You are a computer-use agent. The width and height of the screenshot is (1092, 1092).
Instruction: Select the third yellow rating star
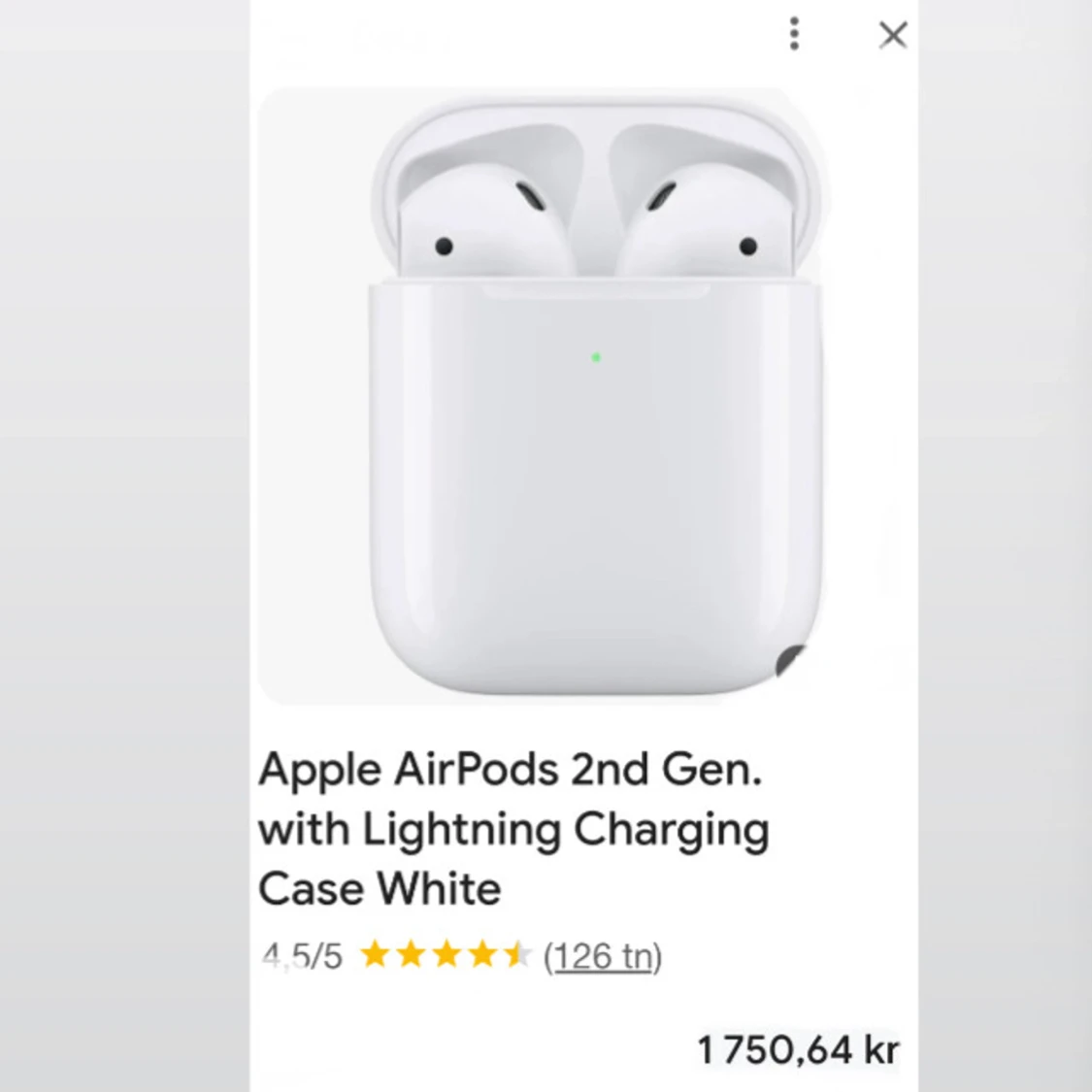pos(447,954)
